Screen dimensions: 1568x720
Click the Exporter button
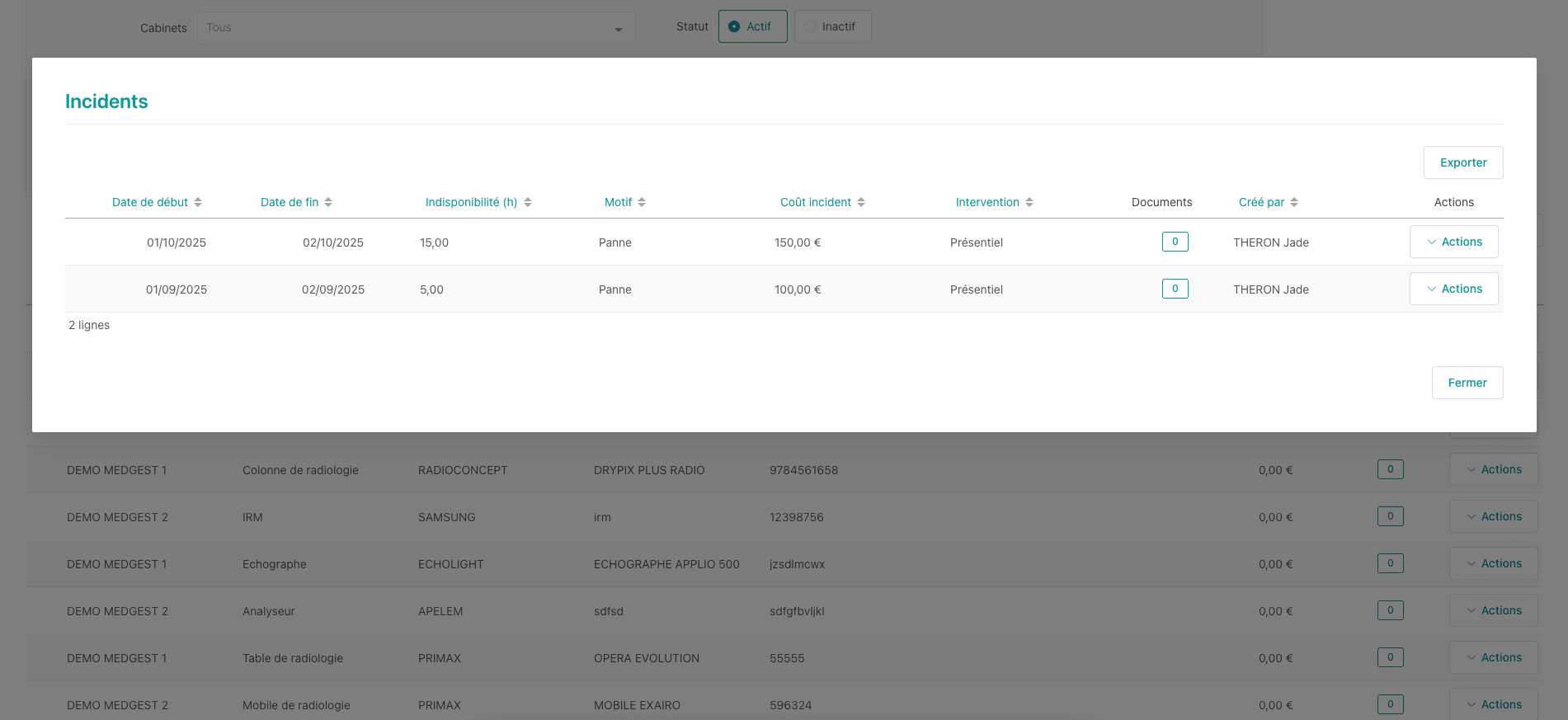1462,162
